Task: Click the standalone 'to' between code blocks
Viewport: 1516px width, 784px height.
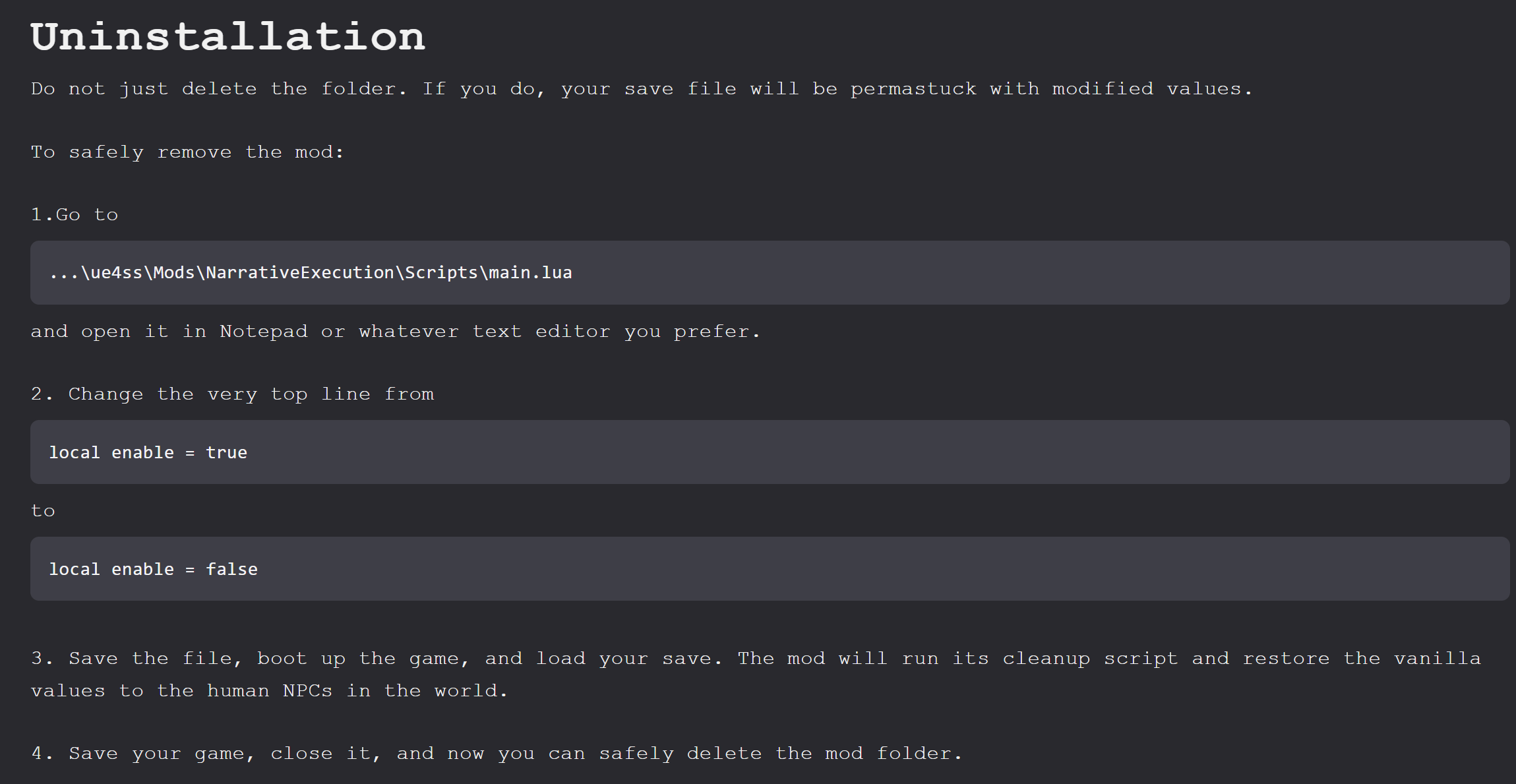Action: tap(43, 511)
